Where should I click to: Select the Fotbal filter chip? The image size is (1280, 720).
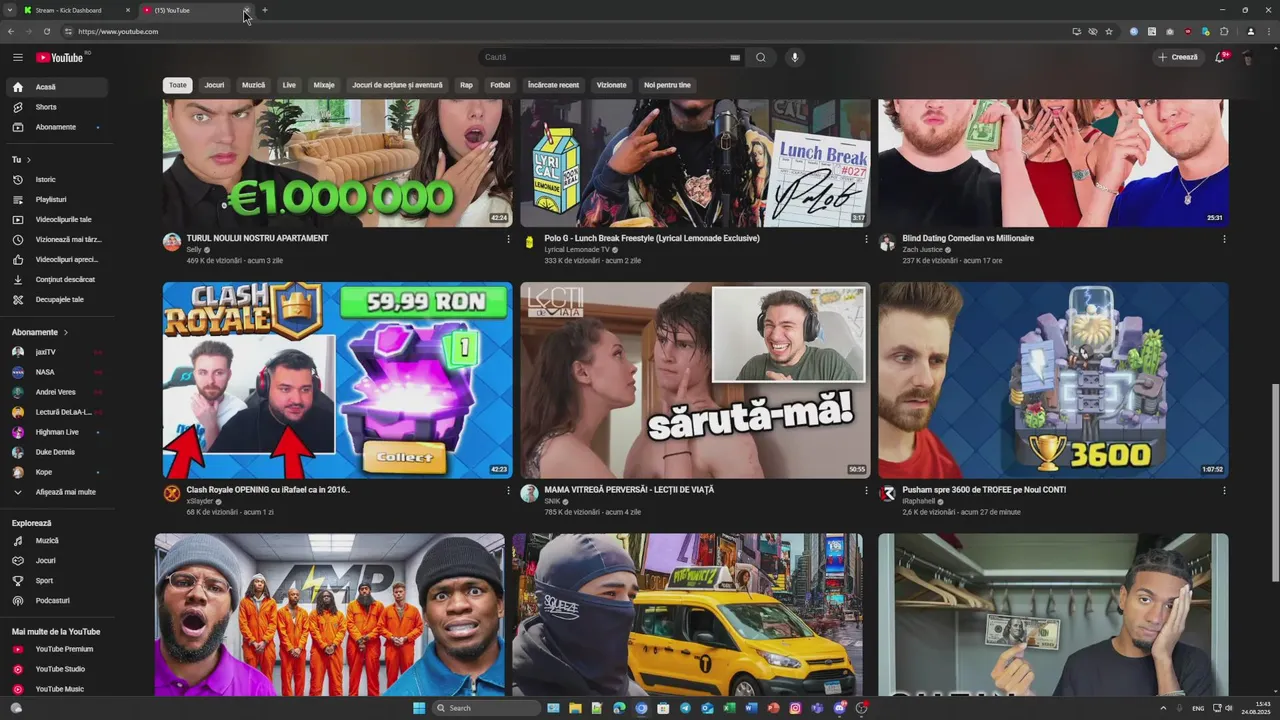coord(500,85)
